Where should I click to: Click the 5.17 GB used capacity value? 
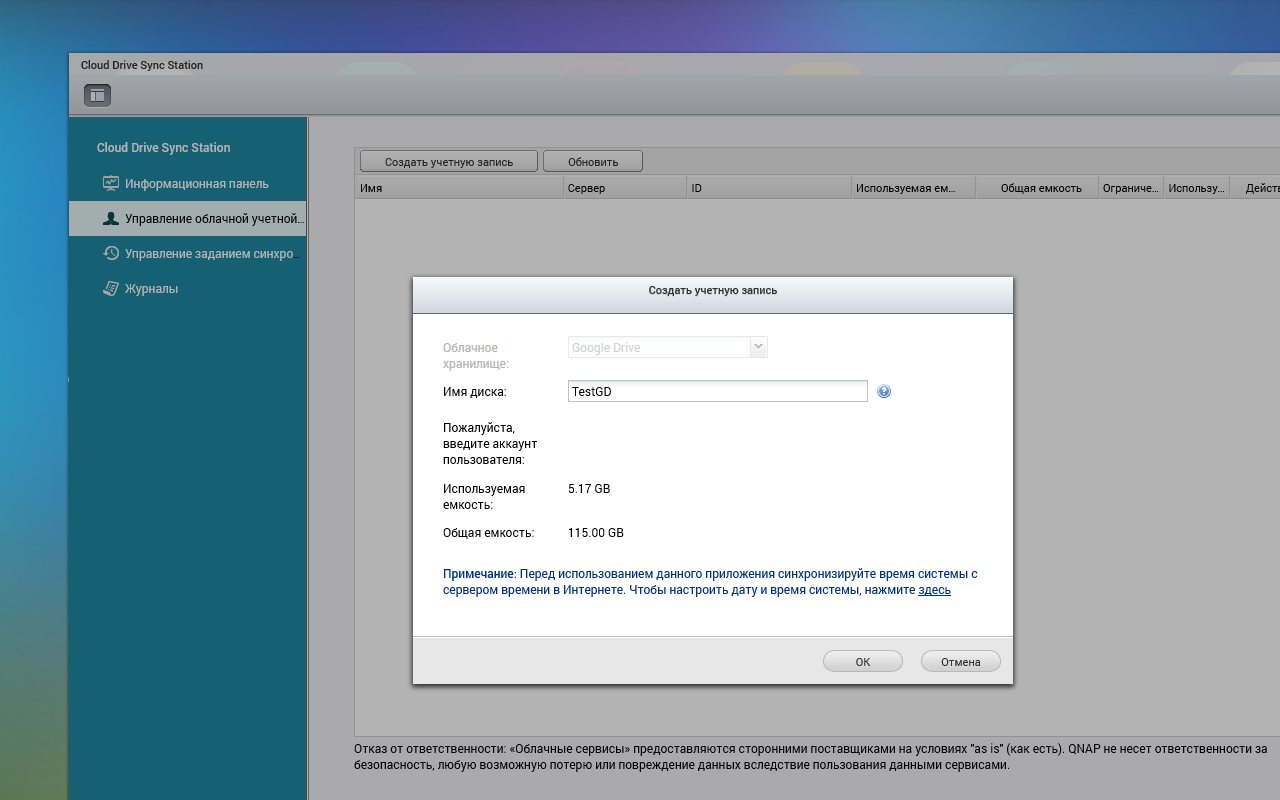589,489
